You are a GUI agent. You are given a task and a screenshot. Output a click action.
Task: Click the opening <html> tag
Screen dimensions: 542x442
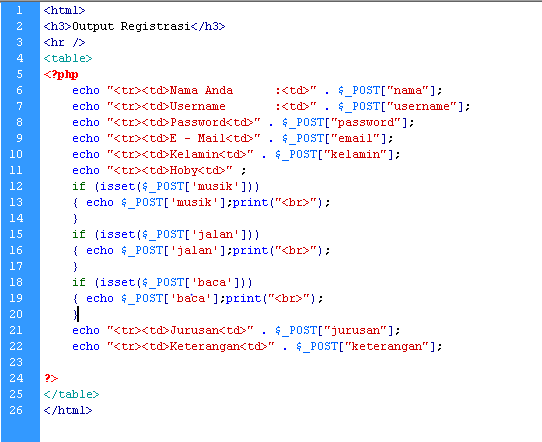tap(65, 10)
